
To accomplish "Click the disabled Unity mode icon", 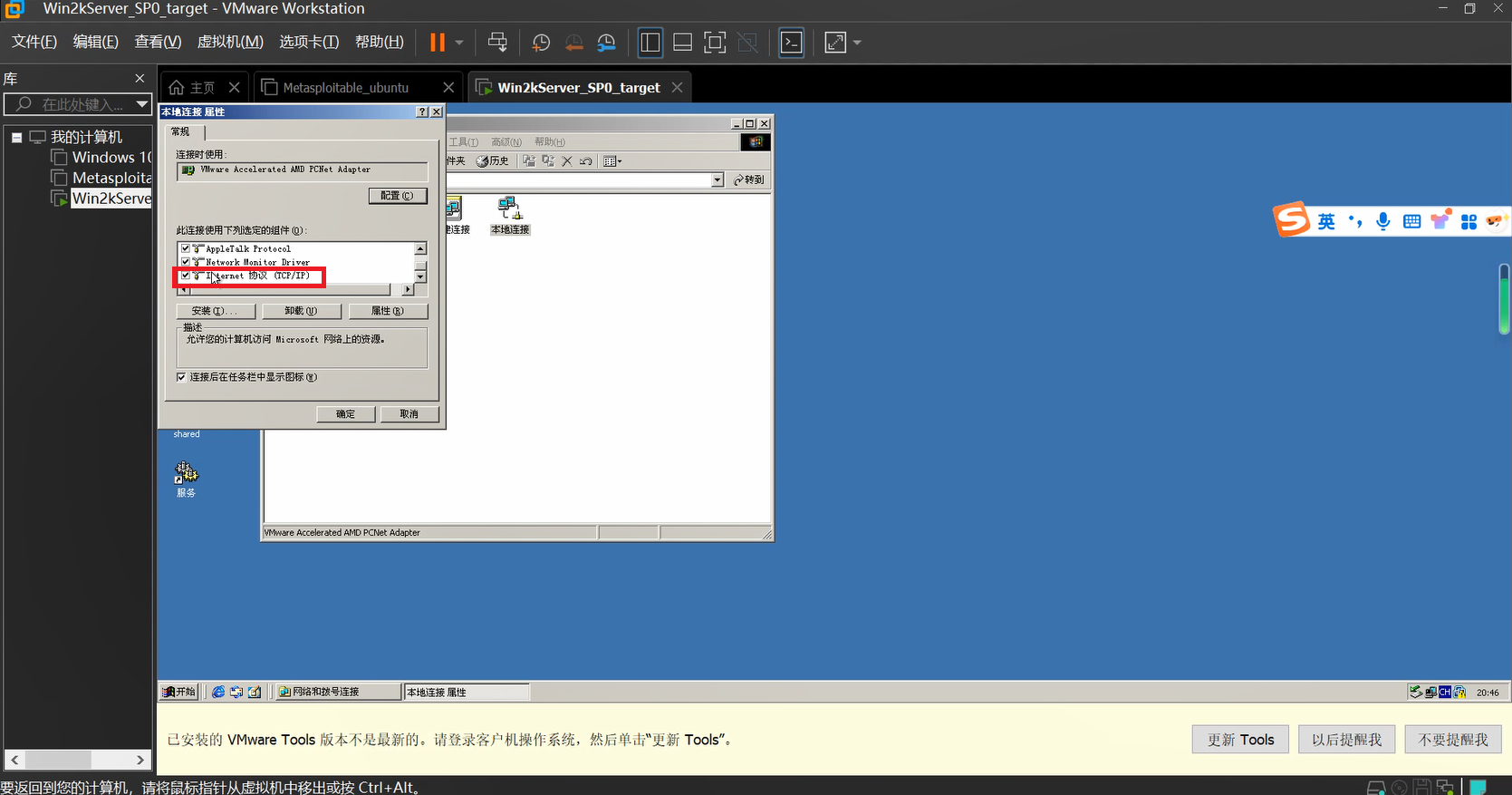I will click(x=747, y=43).
